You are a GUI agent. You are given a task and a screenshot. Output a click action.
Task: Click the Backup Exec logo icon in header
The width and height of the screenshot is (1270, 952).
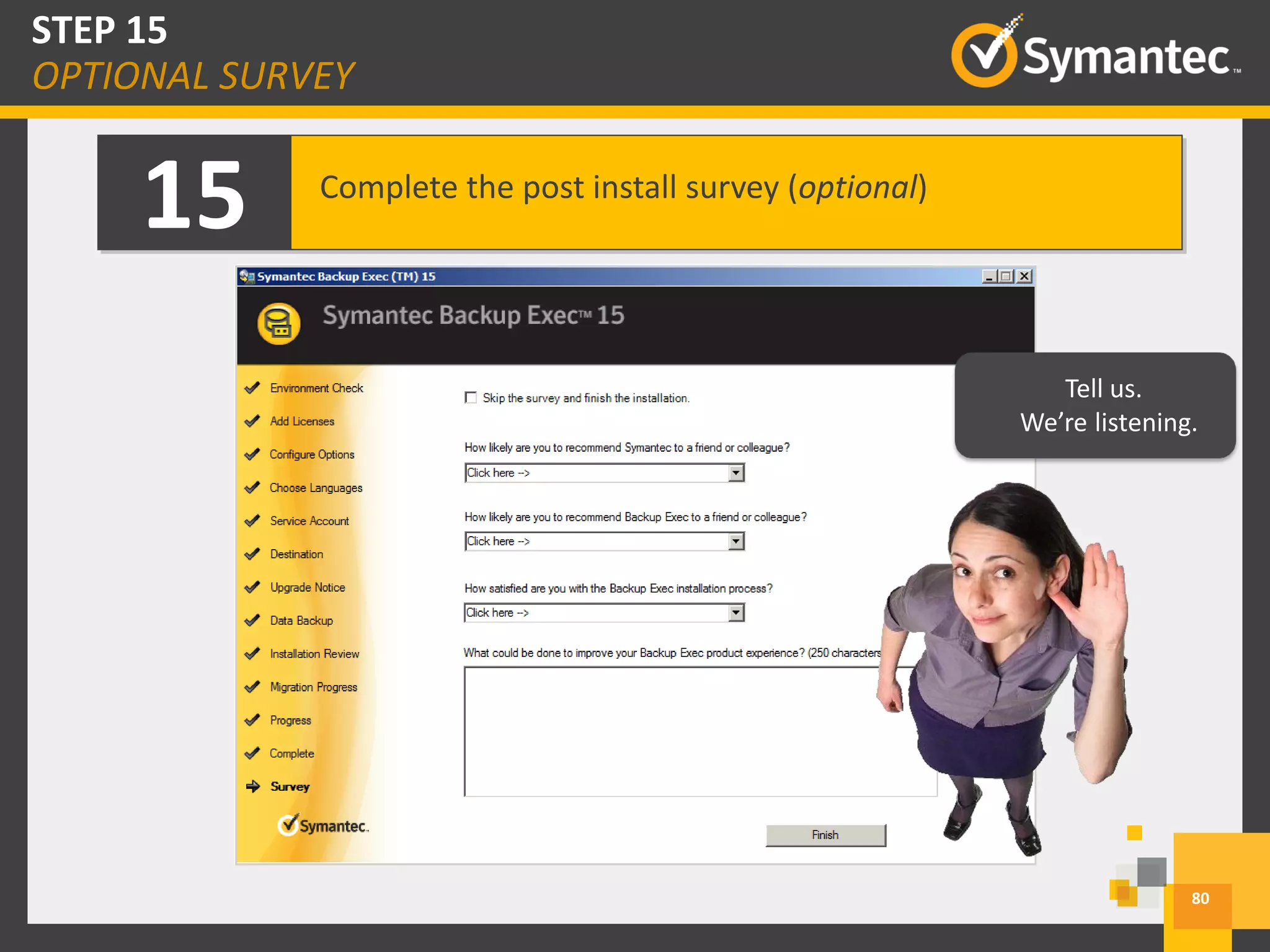coord(279,324)
